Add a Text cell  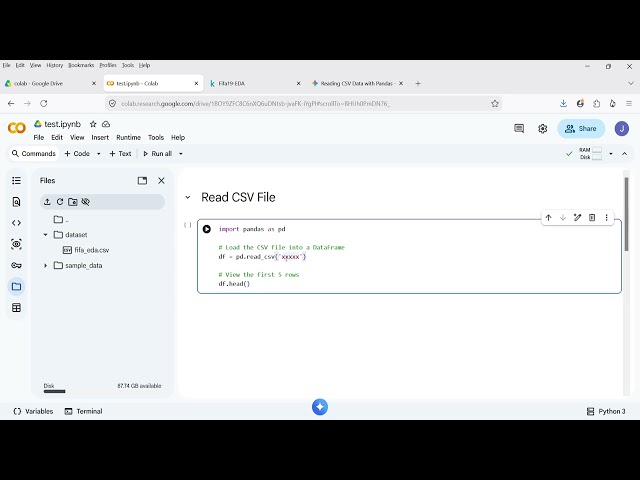tap(120, 154)
